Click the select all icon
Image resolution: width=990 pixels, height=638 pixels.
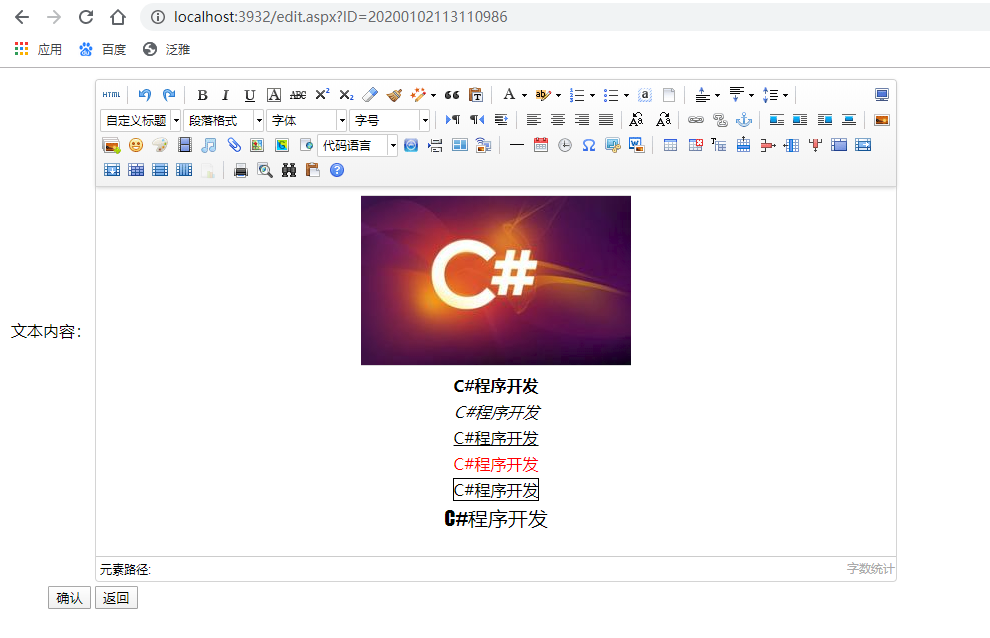click(x=645, y=95)
